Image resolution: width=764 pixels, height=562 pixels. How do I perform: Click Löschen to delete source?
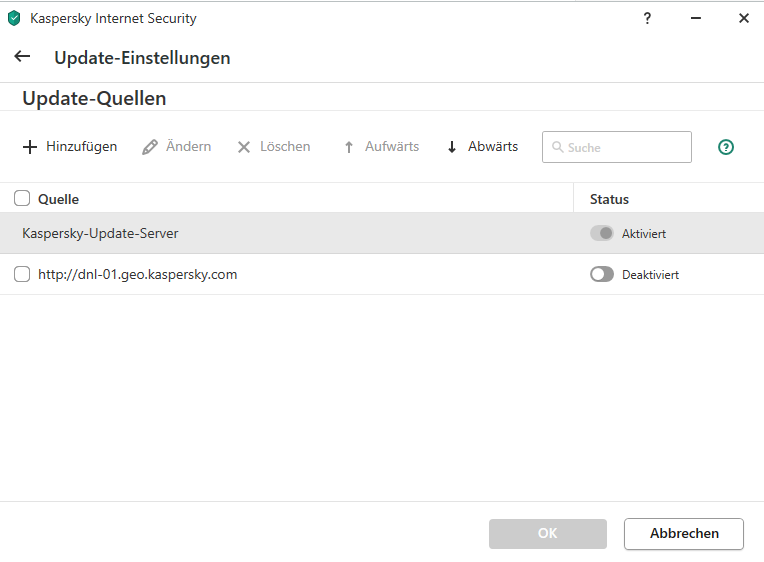pos(273,147)
